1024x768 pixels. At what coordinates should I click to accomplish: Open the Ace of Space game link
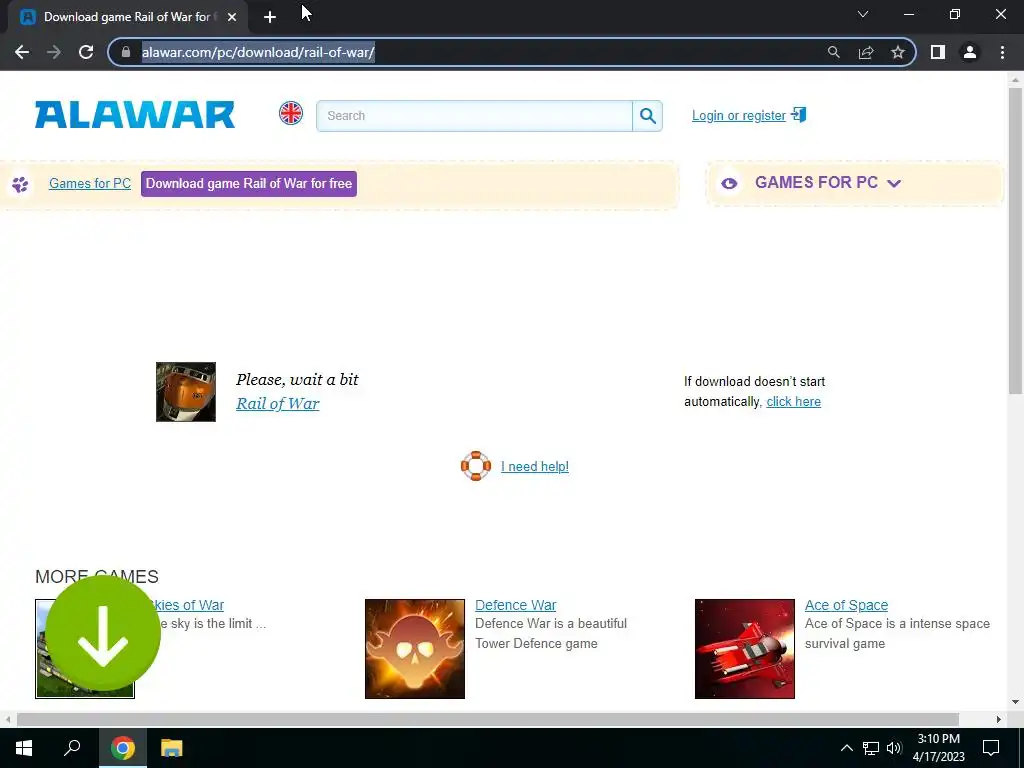pos(846,605)
